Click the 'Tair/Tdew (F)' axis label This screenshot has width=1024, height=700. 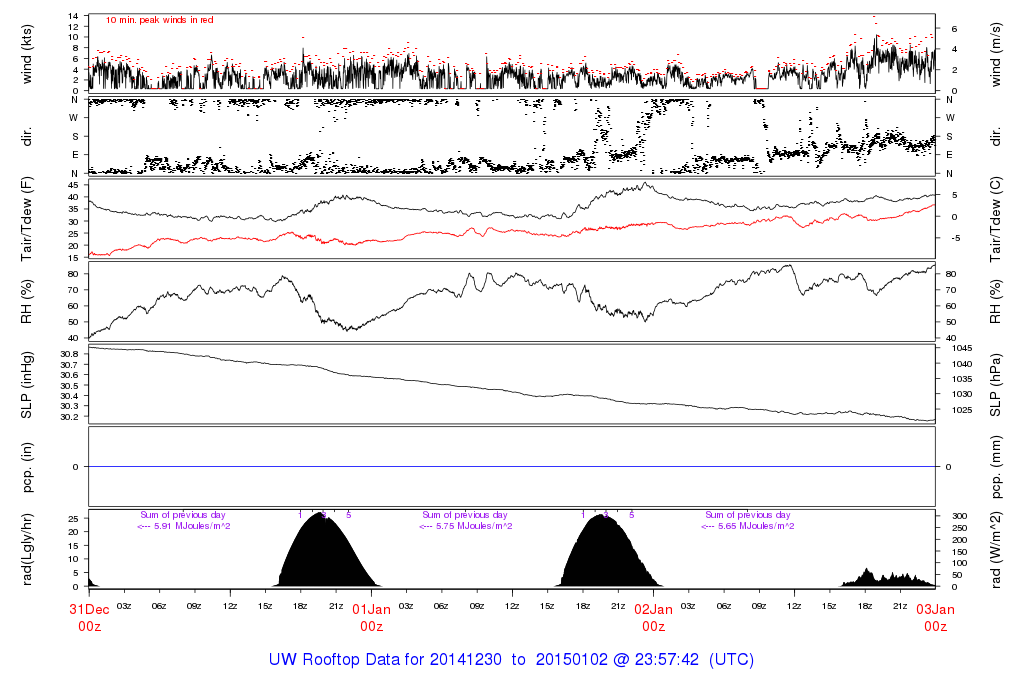click(29, 216)
